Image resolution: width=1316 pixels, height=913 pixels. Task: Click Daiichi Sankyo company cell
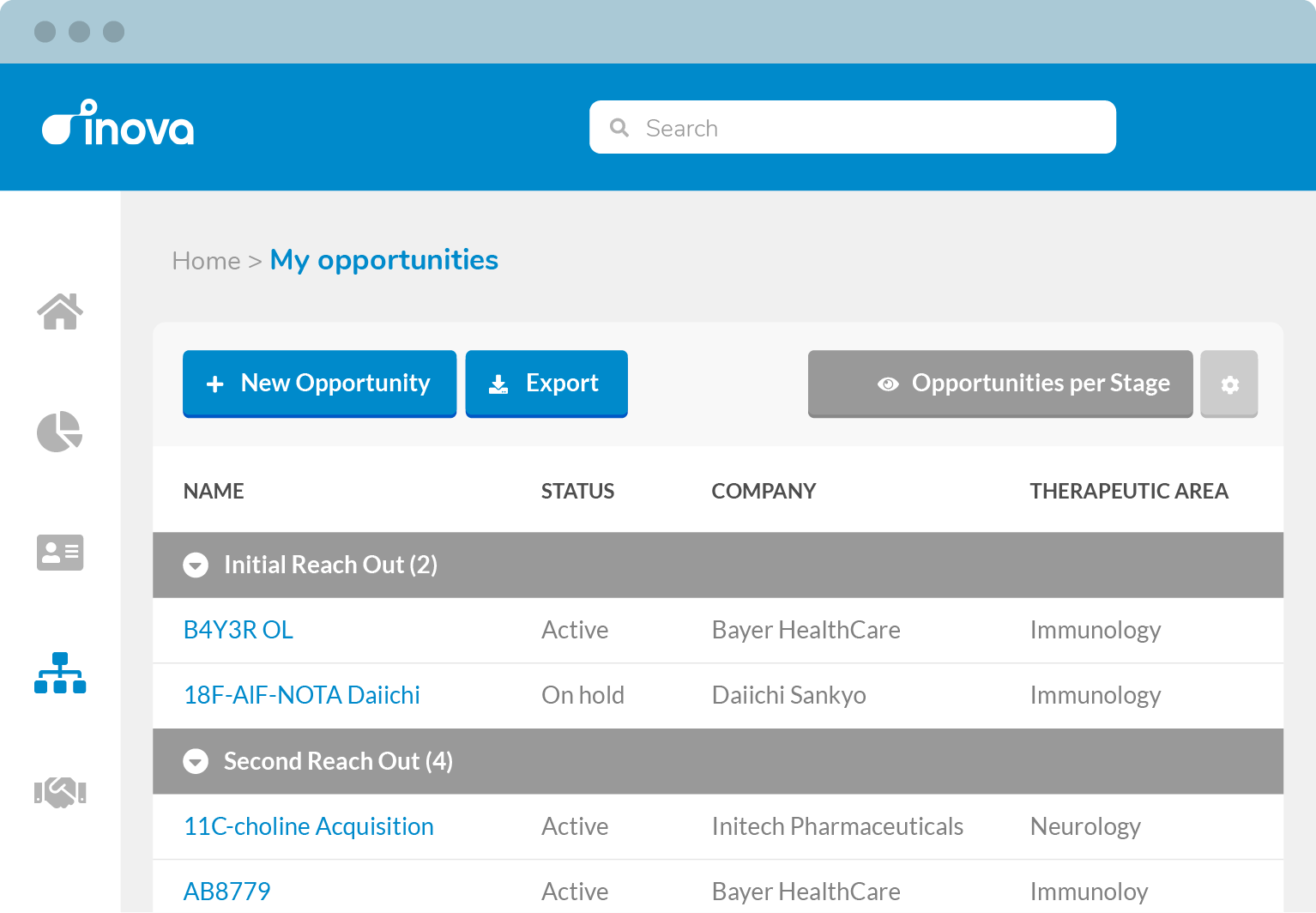[x=789, y=695]
